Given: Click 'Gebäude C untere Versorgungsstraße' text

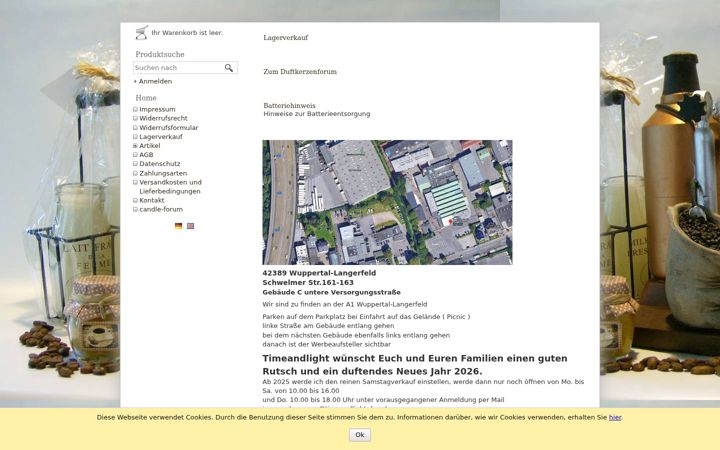Looking at the screenshot, I should click(332, 292).
